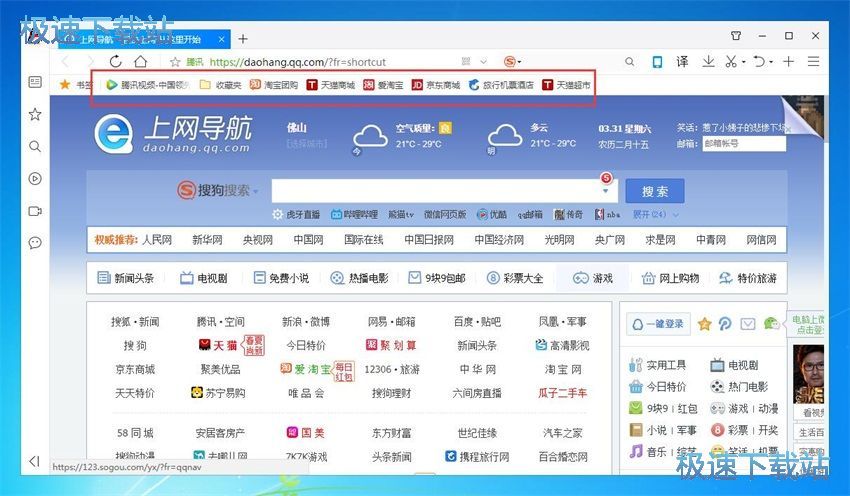Click the 上网导航 logo
850x496 pixels.
[x=173, y=133]
